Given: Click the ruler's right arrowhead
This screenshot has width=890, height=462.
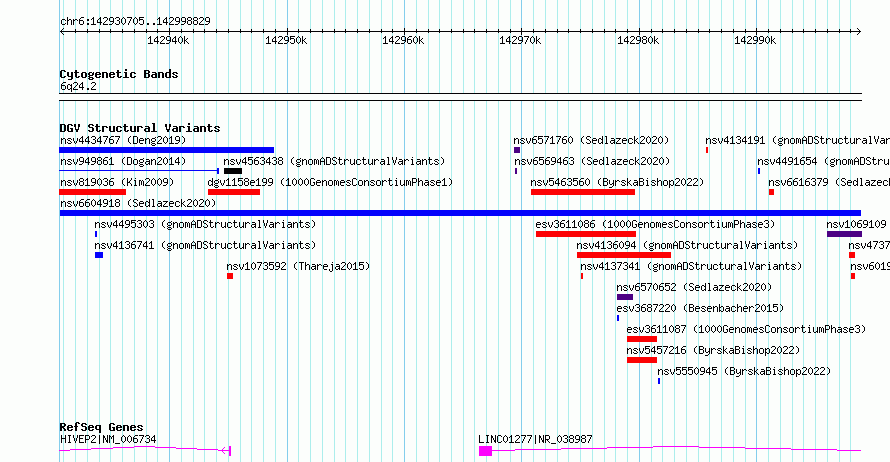Looking at the screenshot, I should click(x=858, y=32).
